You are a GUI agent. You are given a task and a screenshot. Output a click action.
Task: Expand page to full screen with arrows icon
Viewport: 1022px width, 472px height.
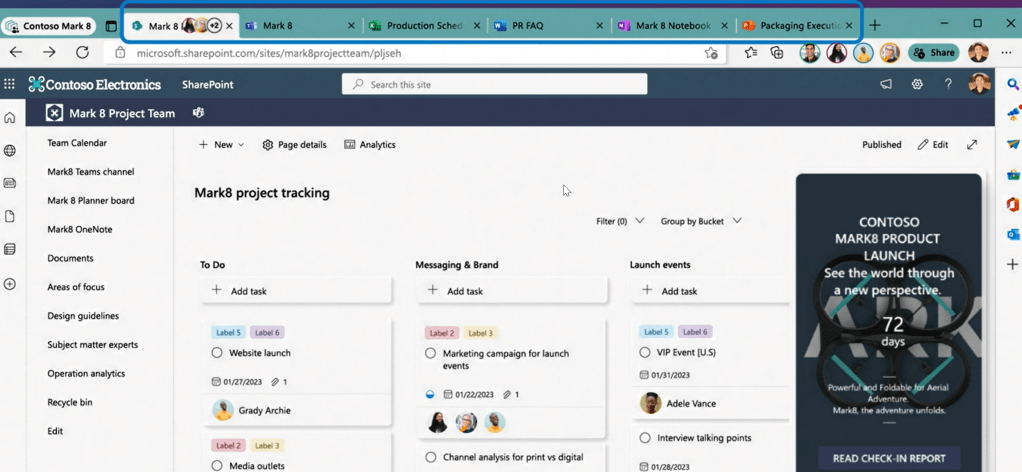coord(972,145)
